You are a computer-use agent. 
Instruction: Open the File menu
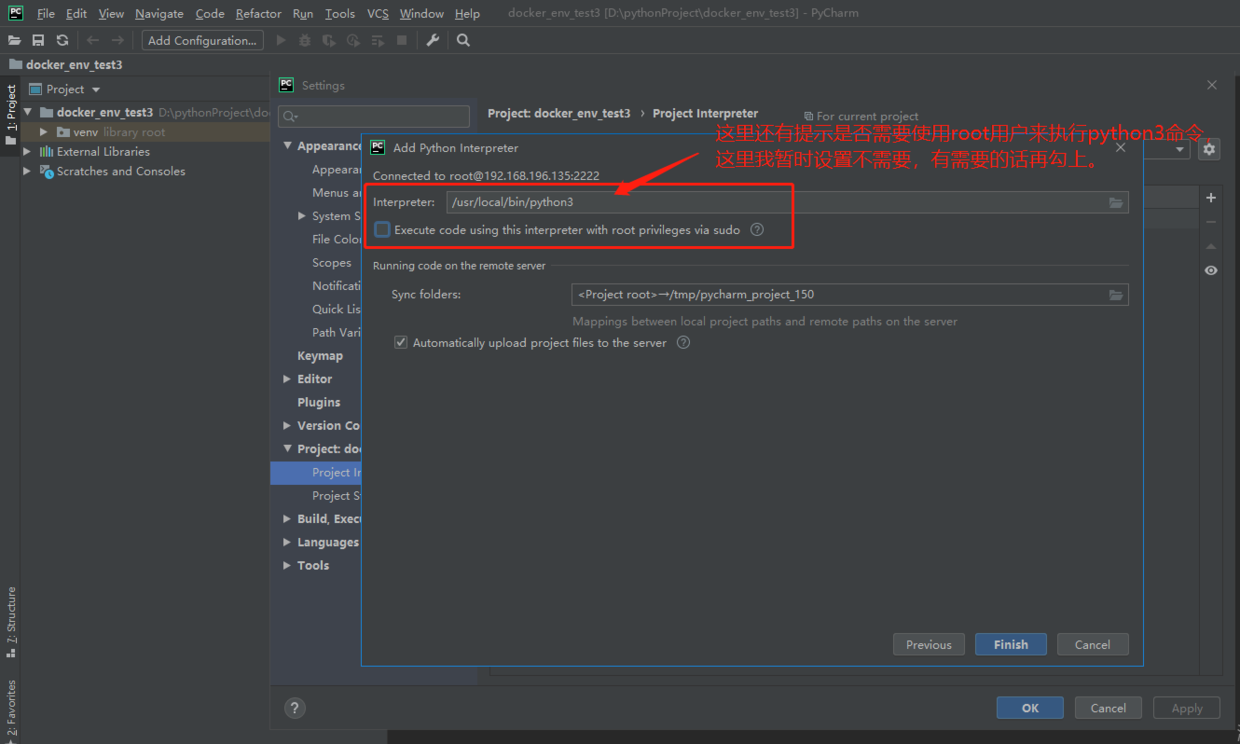[x=45, y=13]
